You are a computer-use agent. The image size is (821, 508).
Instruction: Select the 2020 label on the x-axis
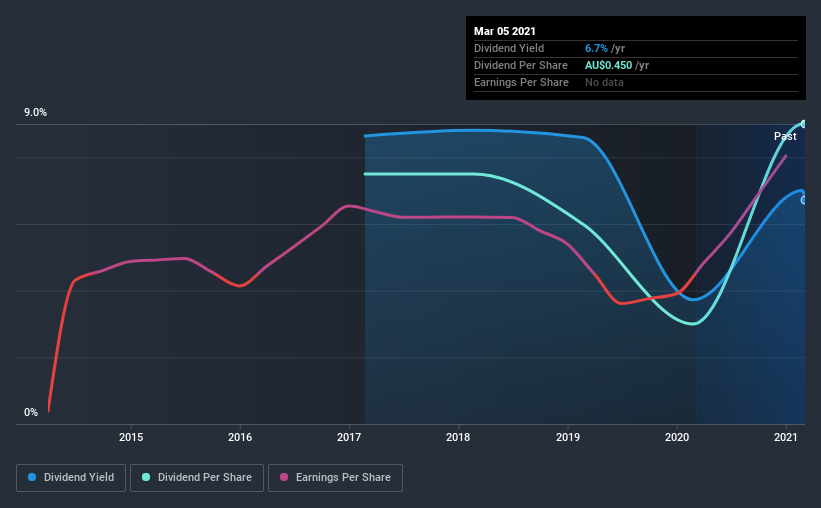coord(677,437)
